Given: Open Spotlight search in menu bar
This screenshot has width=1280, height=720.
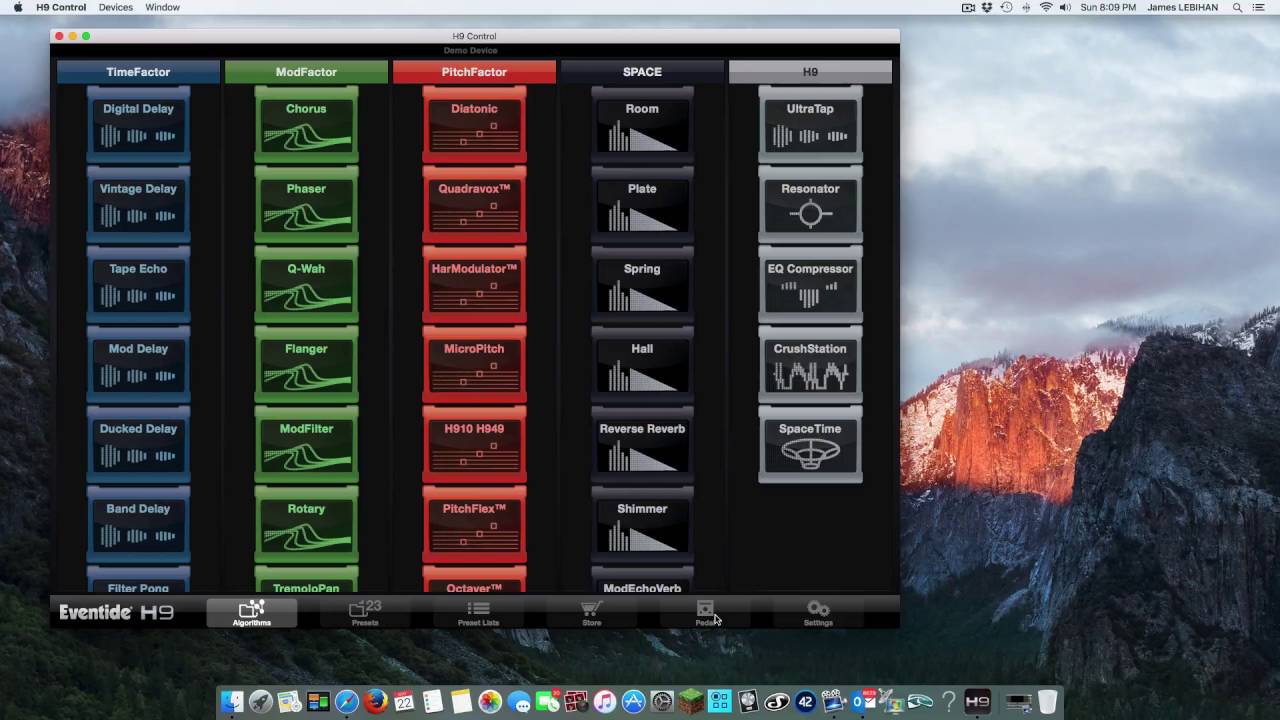Looking at the screenshot, I should coord(1236,7).
